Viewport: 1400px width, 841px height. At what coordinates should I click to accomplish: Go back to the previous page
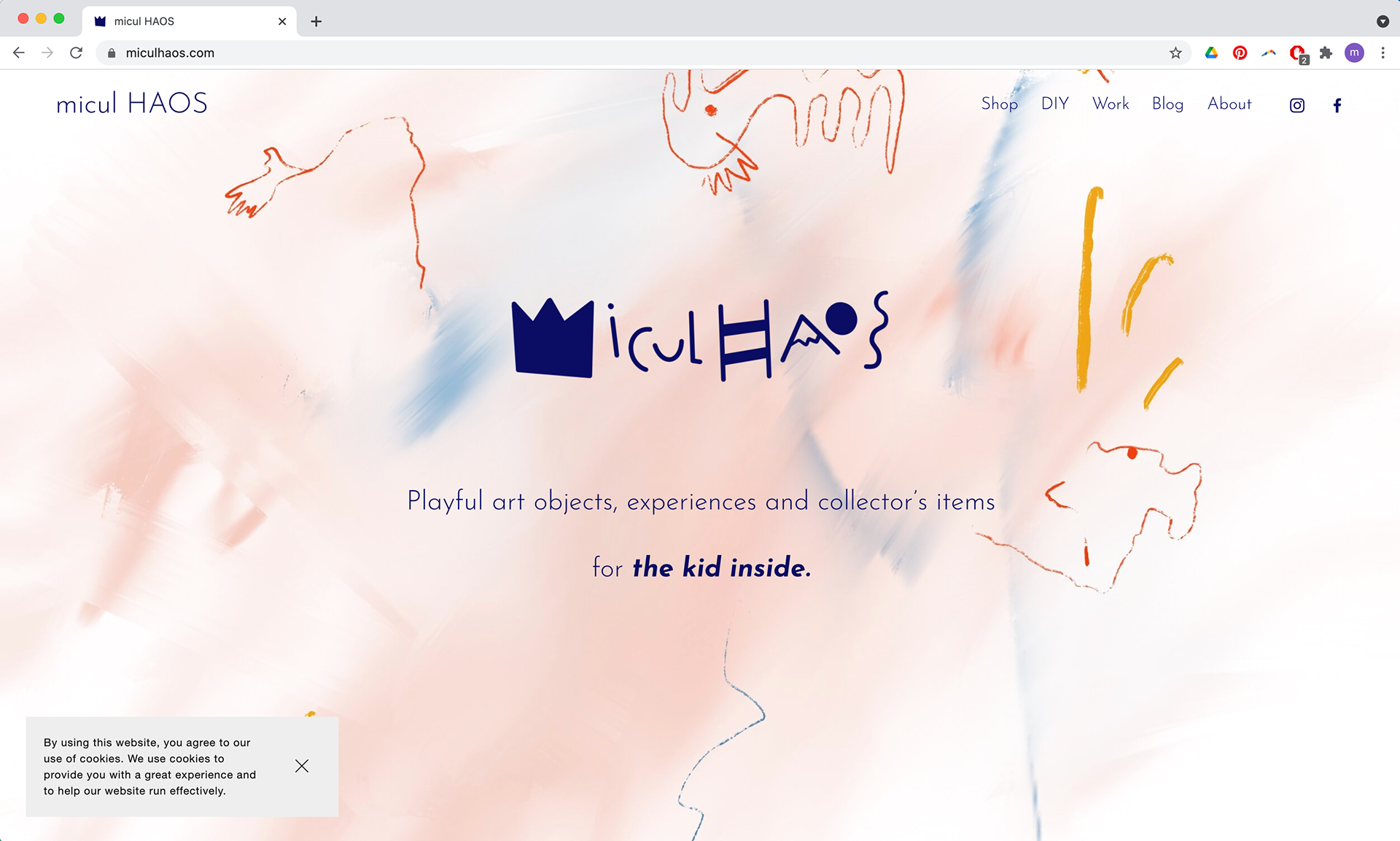19,53
